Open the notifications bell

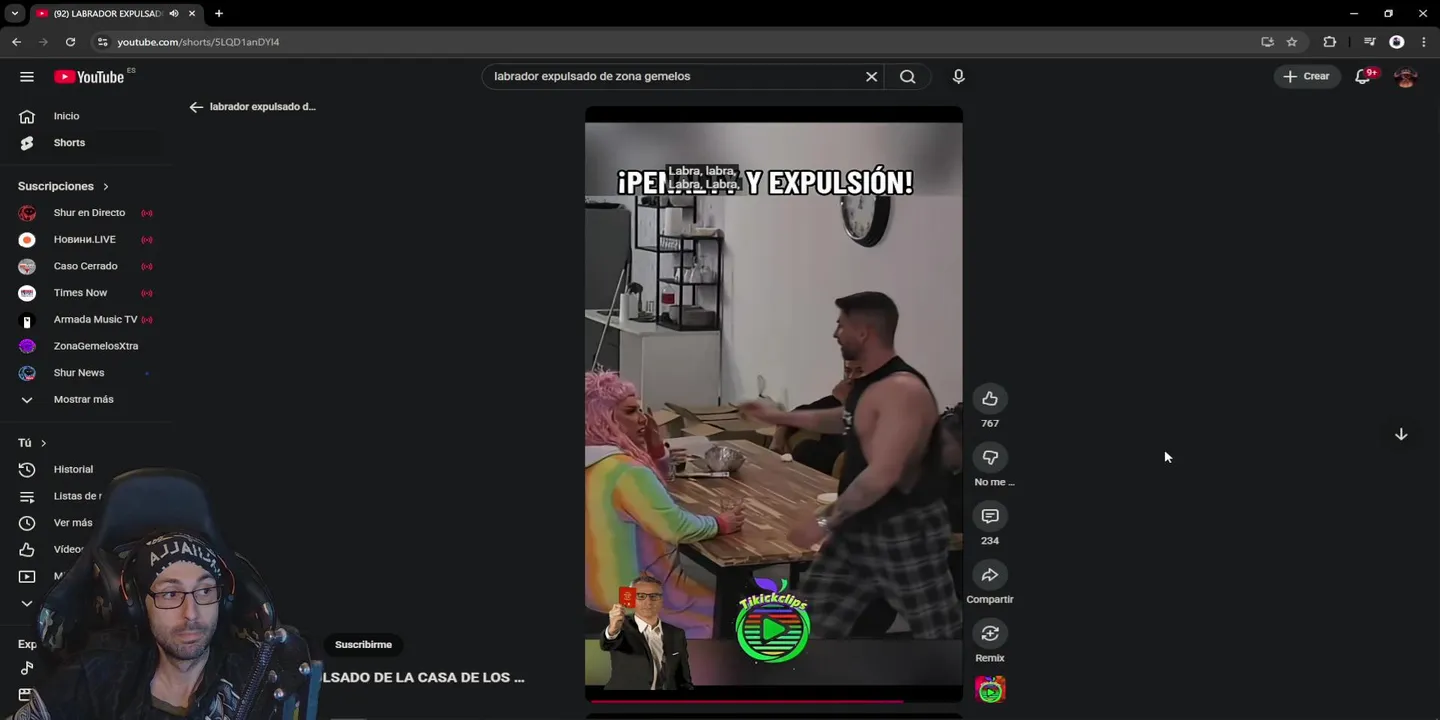[x=1363, y=77]
